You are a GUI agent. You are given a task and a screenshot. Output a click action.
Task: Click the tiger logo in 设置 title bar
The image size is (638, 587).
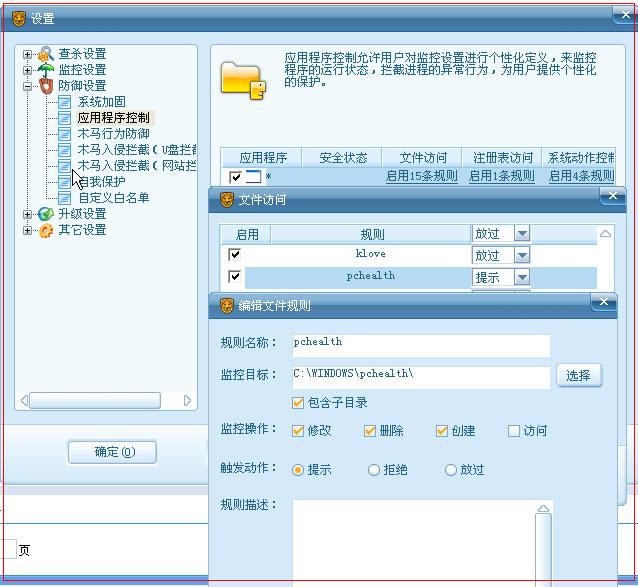pyautogui.click(x=19, y=19)
